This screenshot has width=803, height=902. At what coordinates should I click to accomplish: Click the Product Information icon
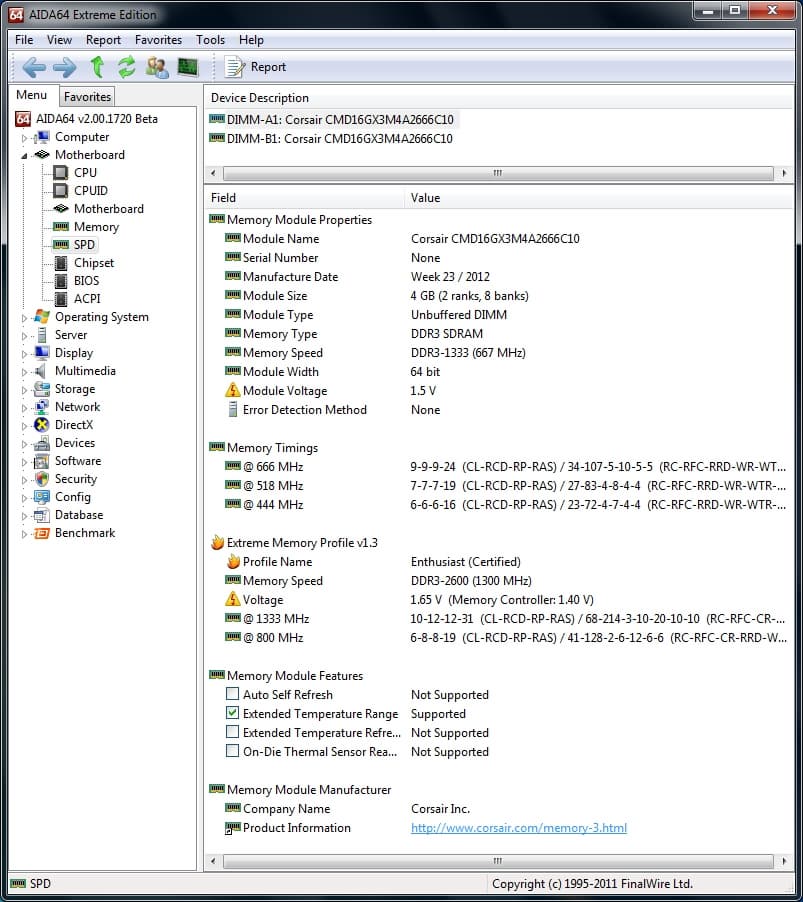[x=232, y=828]
